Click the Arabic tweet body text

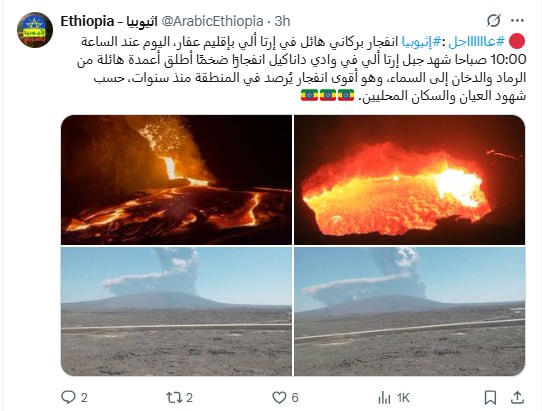[x=301, y=68]
